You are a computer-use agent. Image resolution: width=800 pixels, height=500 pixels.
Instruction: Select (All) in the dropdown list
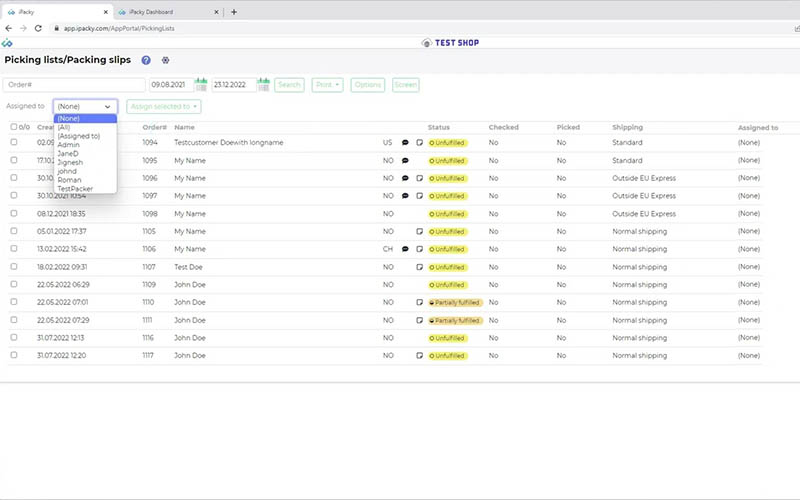tap(85, 127)
